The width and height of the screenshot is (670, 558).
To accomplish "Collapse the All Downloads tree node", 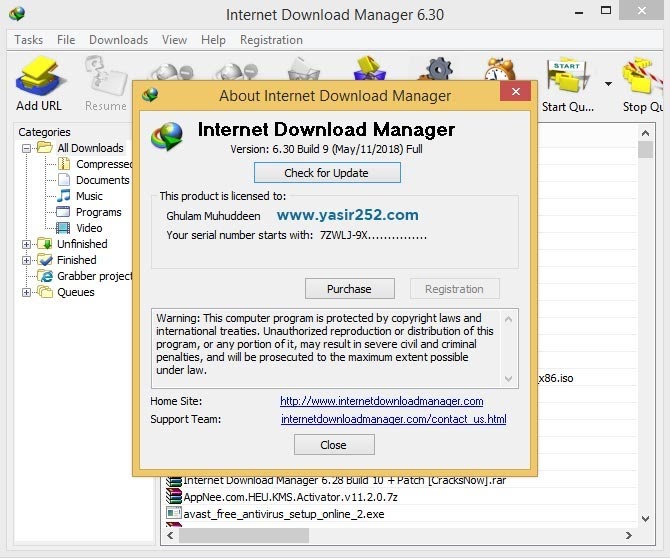I will (26, 148).
